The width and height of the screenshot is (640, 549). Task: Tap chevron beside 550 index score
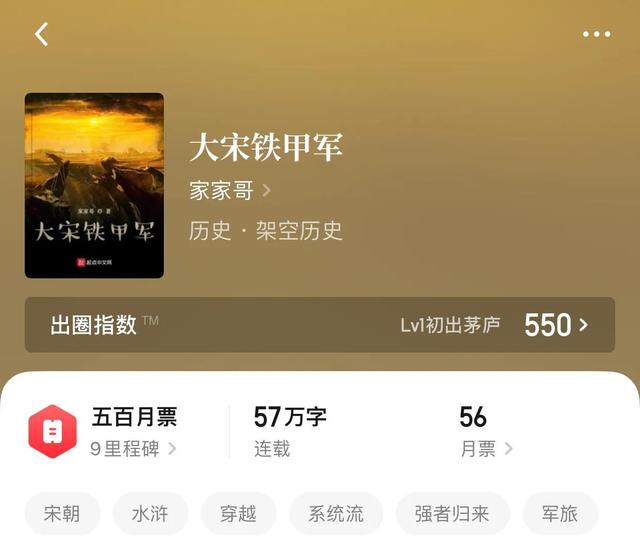584,325
